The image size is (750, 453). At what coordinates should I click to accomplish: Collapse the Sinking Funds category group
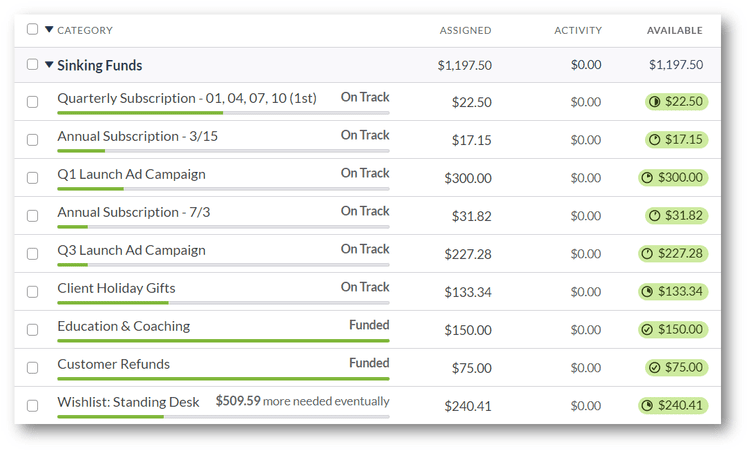pyautogui.click(x=49, y=65)
